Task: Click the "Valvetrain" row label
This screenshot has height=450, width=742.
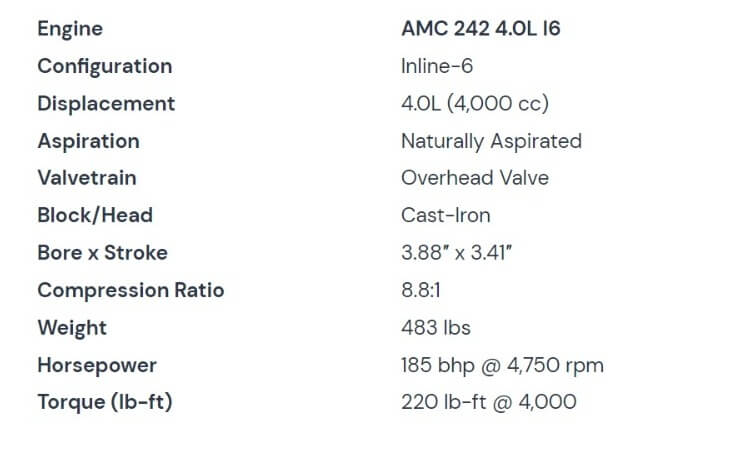Action: [x=87, y=178]
